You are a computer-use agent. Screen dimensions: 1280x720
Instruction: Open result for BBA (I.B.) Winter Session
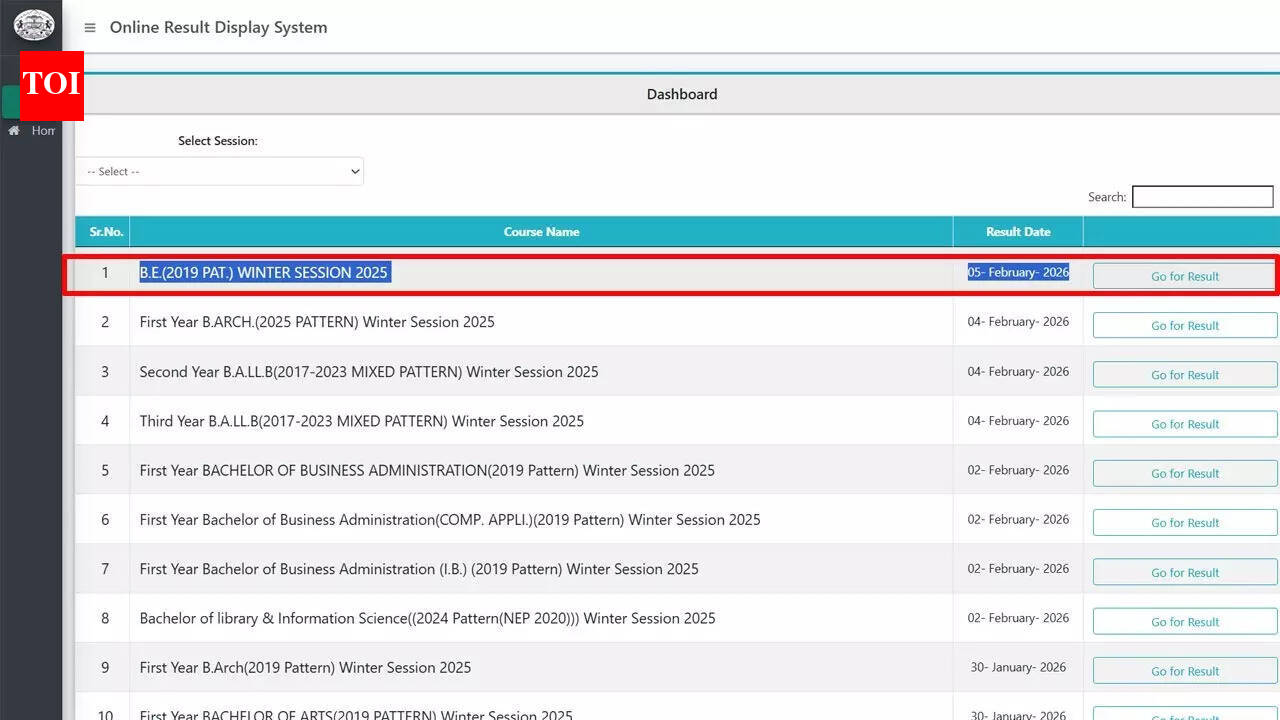[x=1183, y=572]
